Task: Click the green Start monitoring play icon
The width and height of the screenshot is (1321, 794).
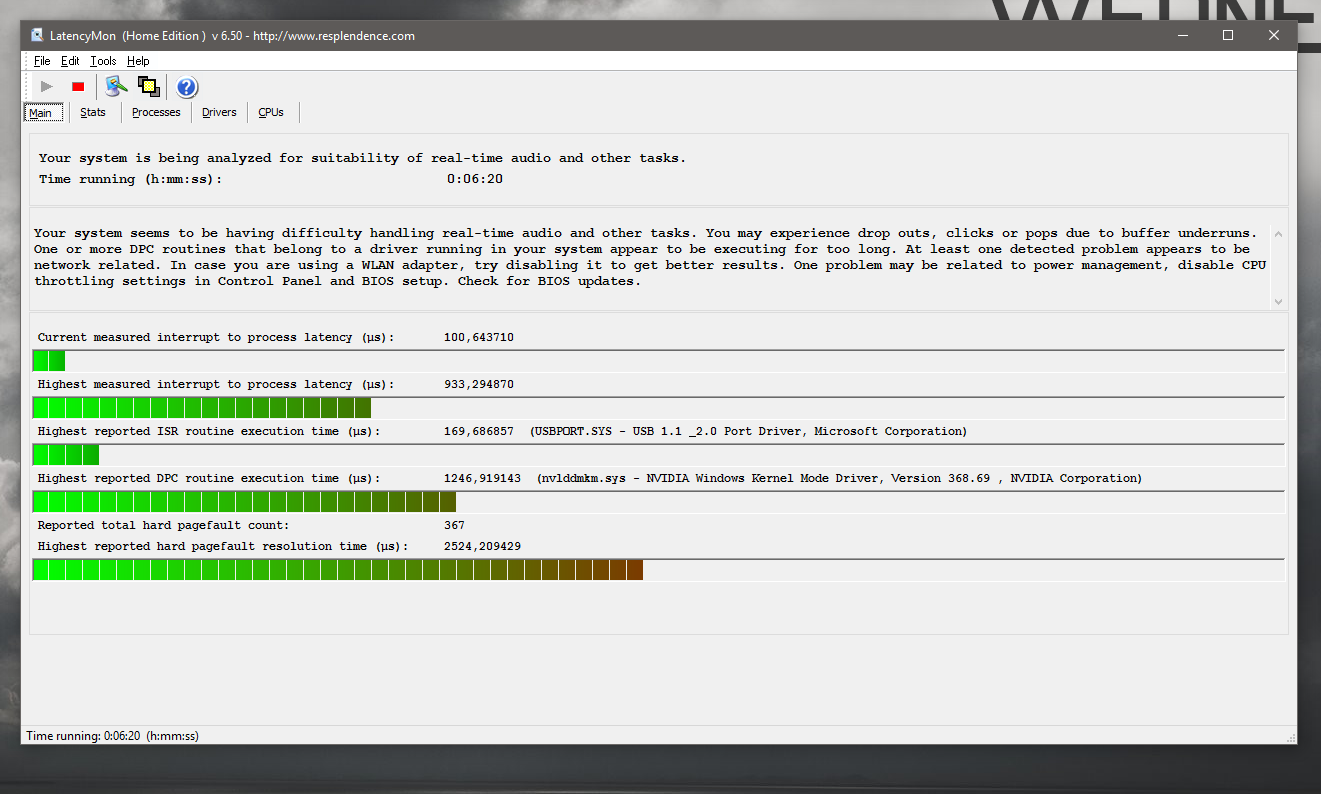Action: pyautogui.click(x=46, y=87)
